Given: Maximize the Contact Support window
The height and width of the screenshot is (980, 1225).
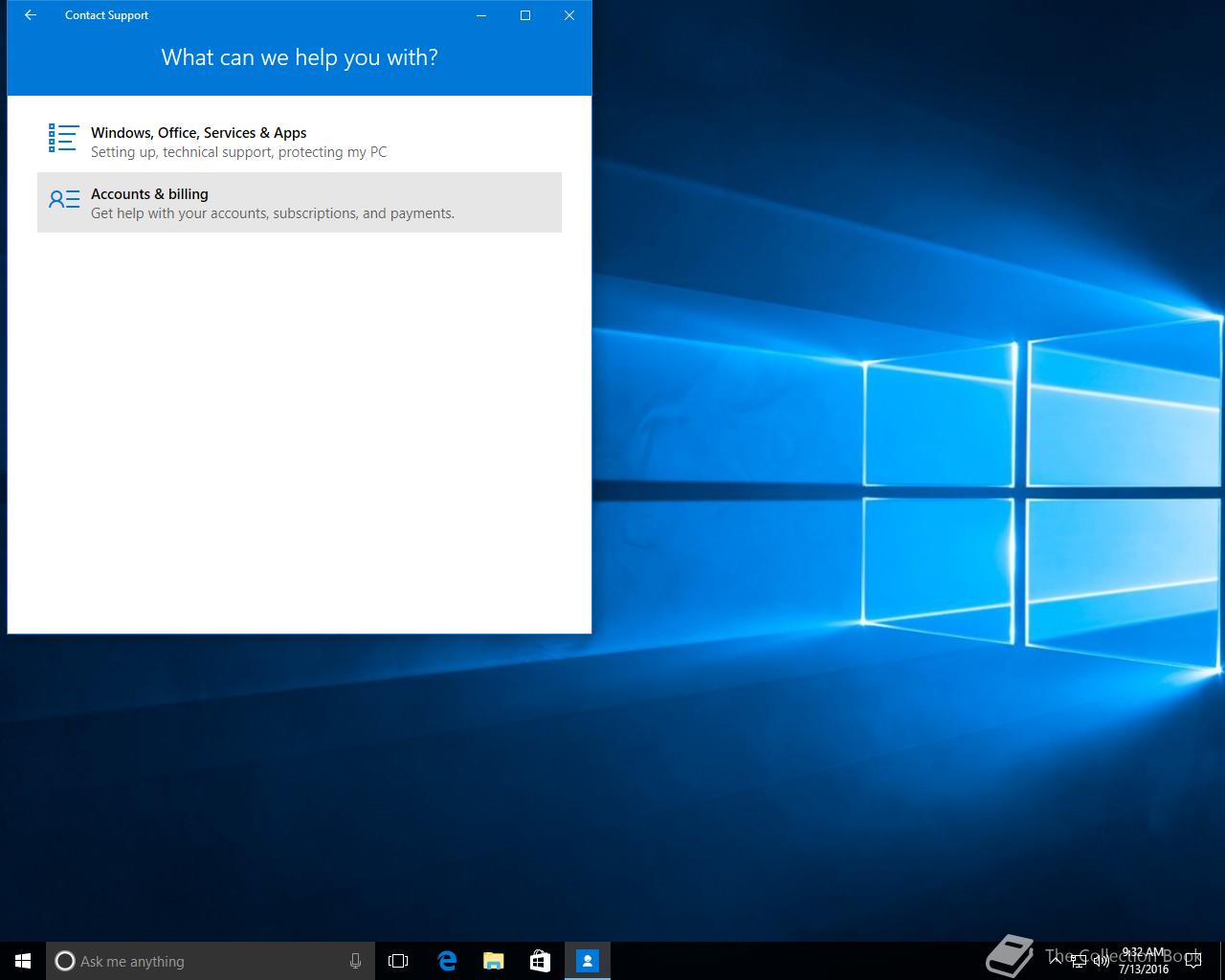Looking at the screenshot, I should 525,15.
